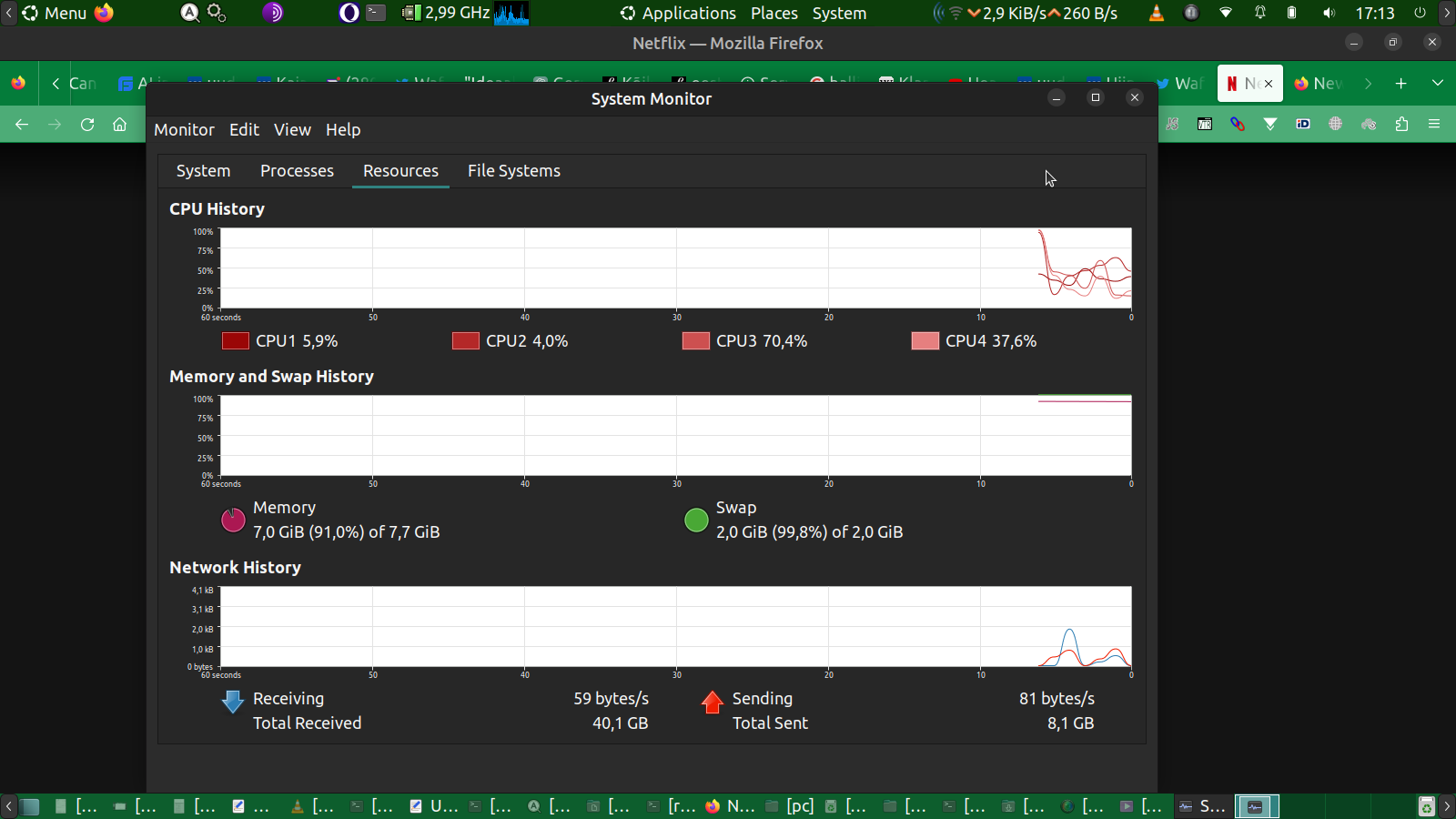Open the Edit menu in System Monitor
The image size is (1456, 819).
click(x=244, y=129)
